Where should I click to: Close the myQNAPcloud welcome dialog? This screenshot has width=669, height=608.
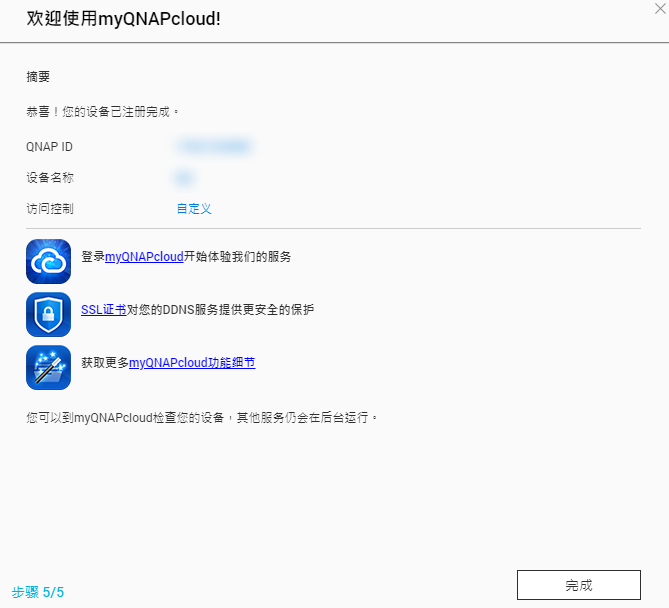pos(655,8)
